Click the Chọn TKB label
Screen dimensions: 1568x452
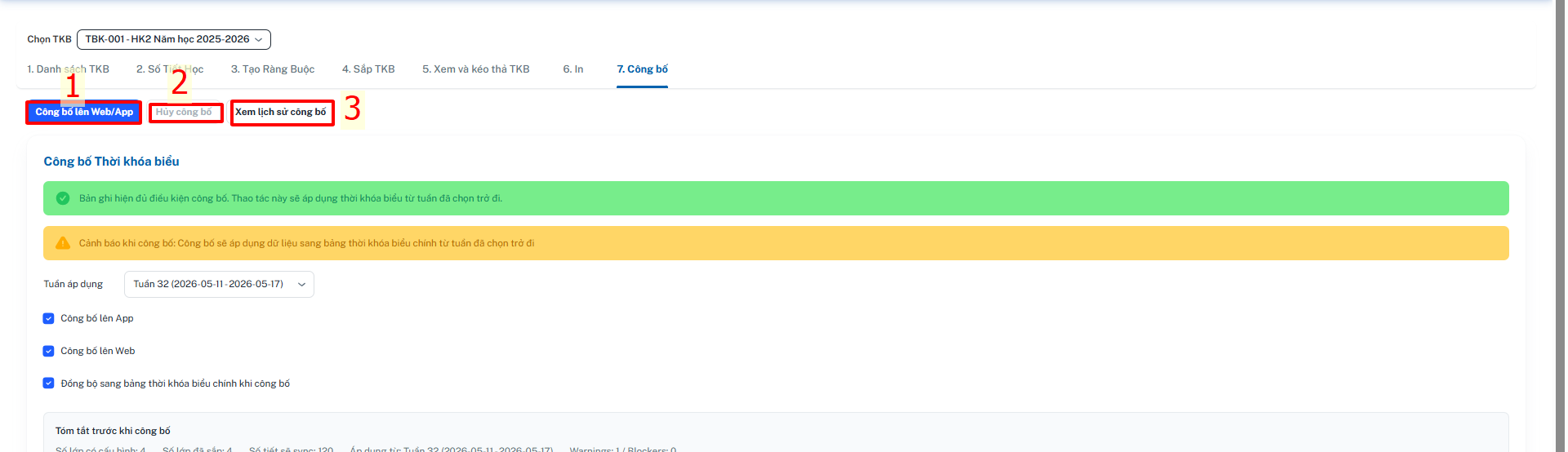point(49,39)
